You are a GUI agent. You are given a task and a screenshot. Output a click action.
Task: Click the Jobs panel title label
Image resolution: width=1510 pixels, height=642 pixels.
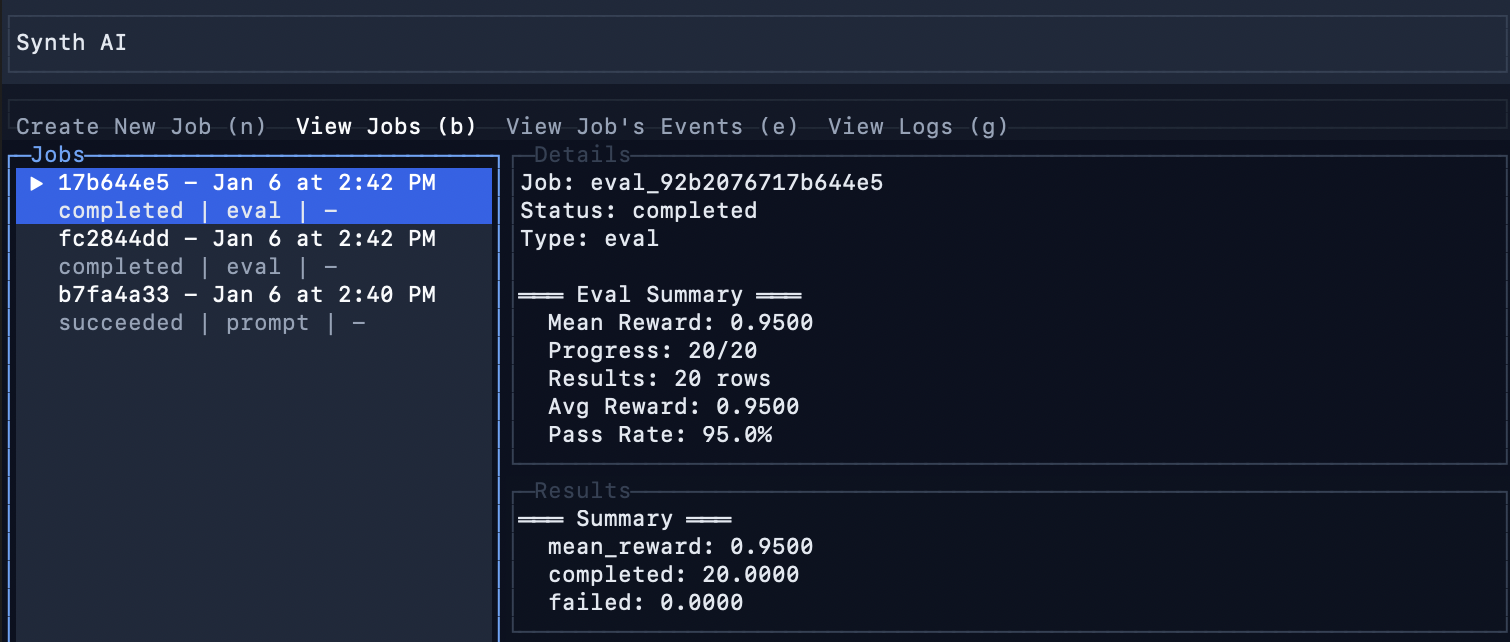[x=57, y=154]
